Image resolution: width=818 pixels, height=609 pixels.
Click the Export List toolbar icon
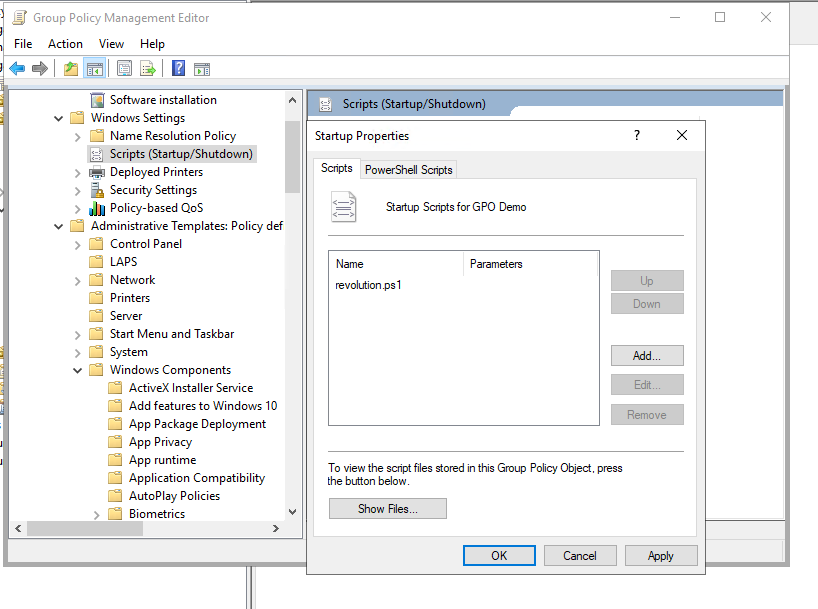[x=148, y=69]
